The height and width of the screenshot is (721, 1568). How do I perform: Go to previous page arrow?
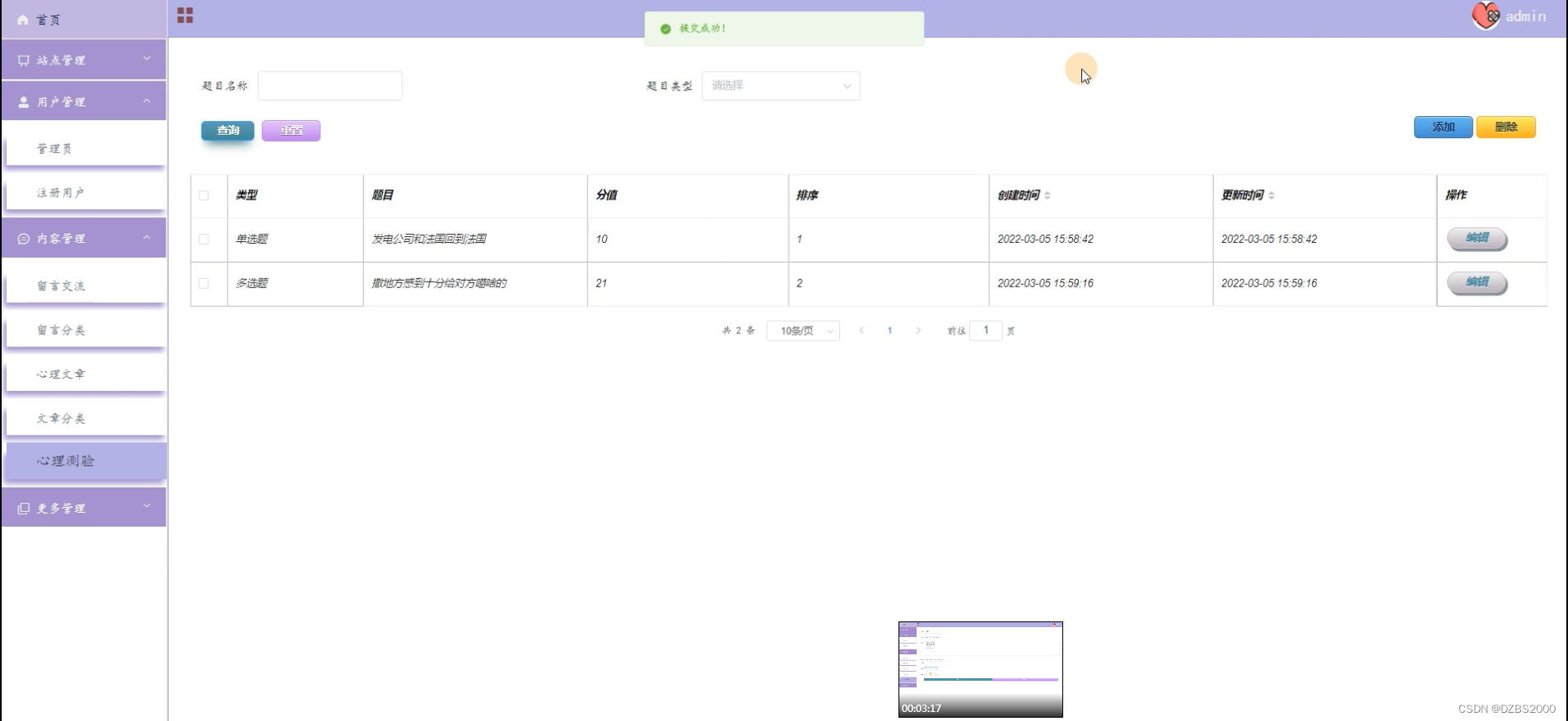[x=861, y=330]
